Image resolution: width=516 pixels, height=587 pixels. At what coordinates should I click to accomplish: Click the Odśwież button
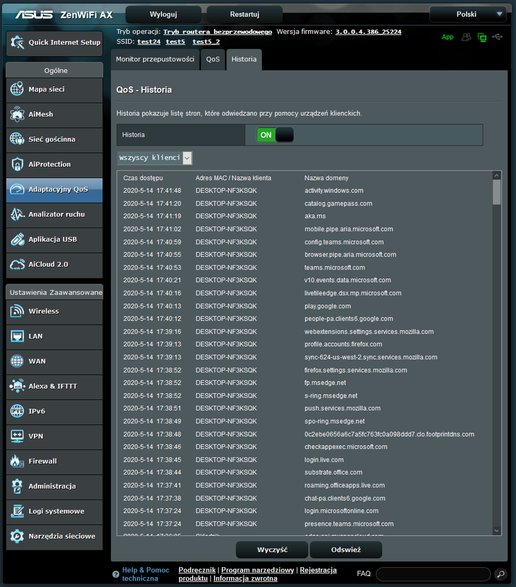(x=346, y=550)
